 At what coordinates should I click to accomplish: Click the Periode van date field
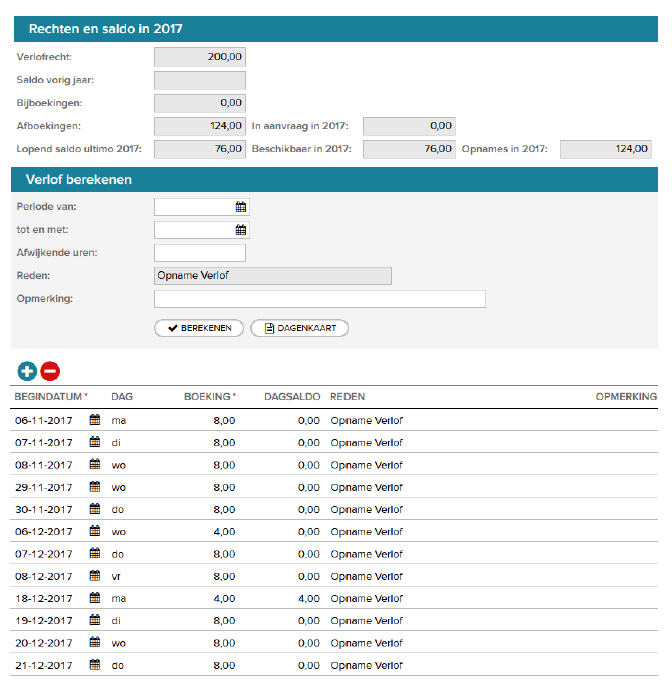[x=194, y=207]
